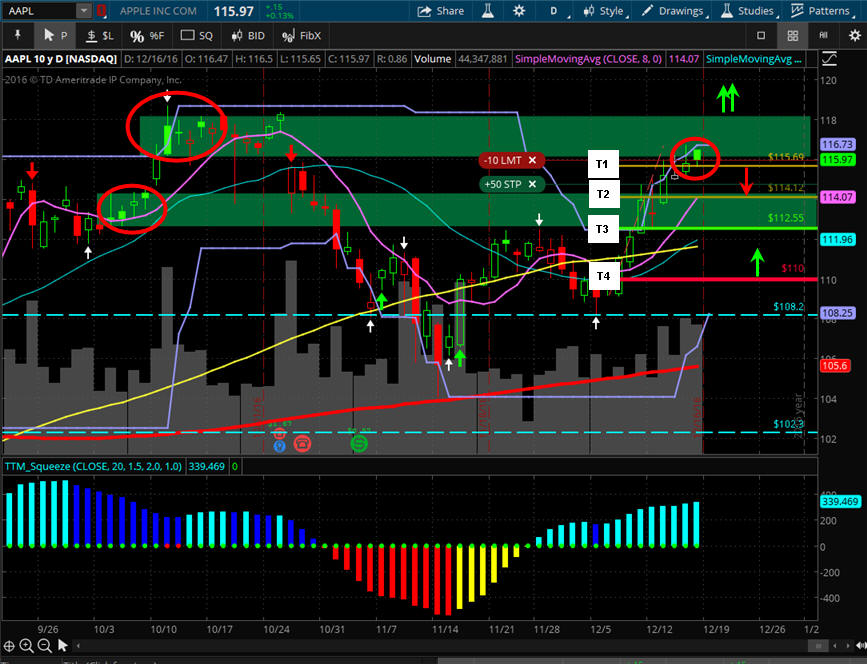Open the D timeframe dropdown

[x=558, y=11]
